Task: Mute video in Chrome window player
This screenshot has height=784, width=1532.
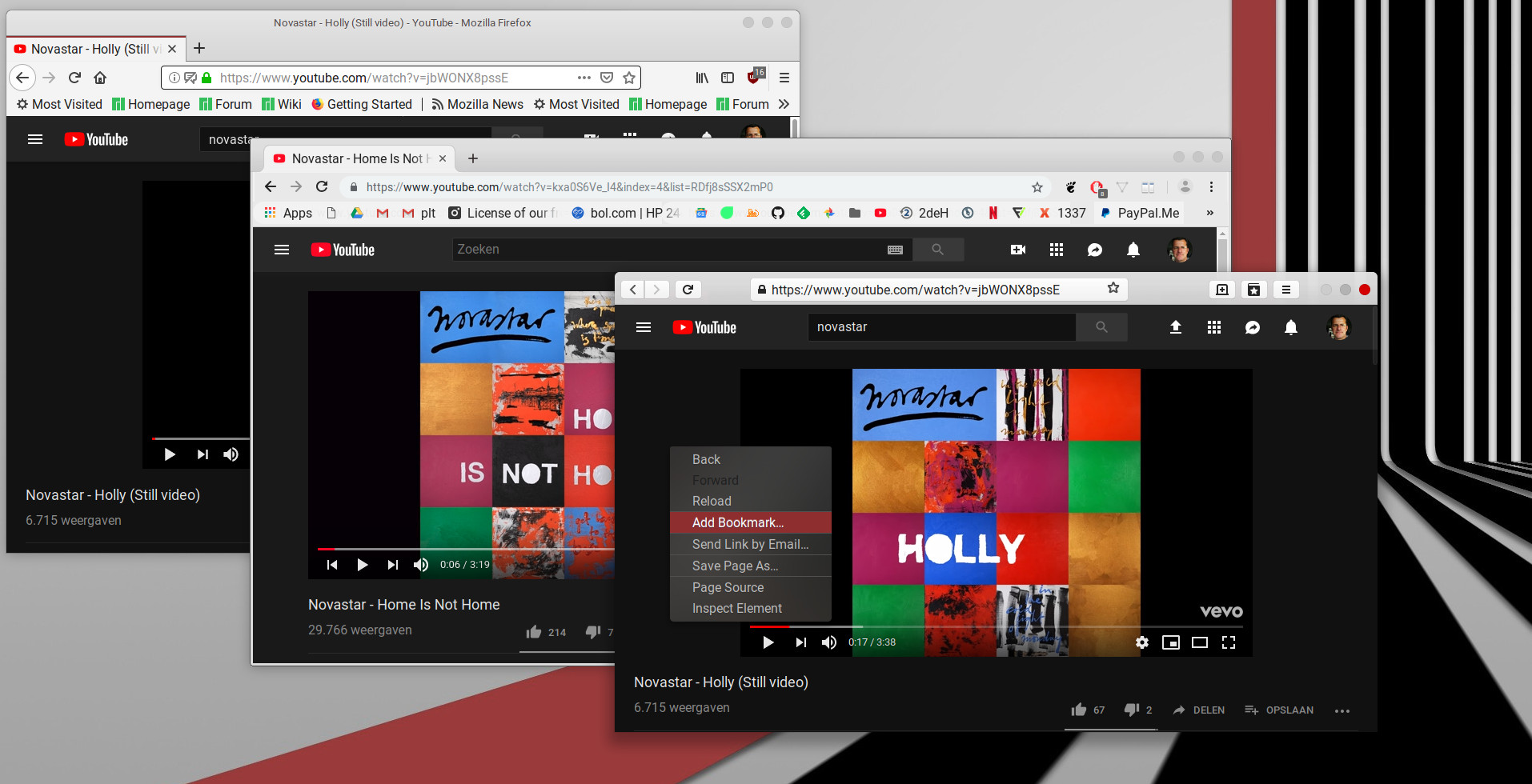Action: click(421, 565)
